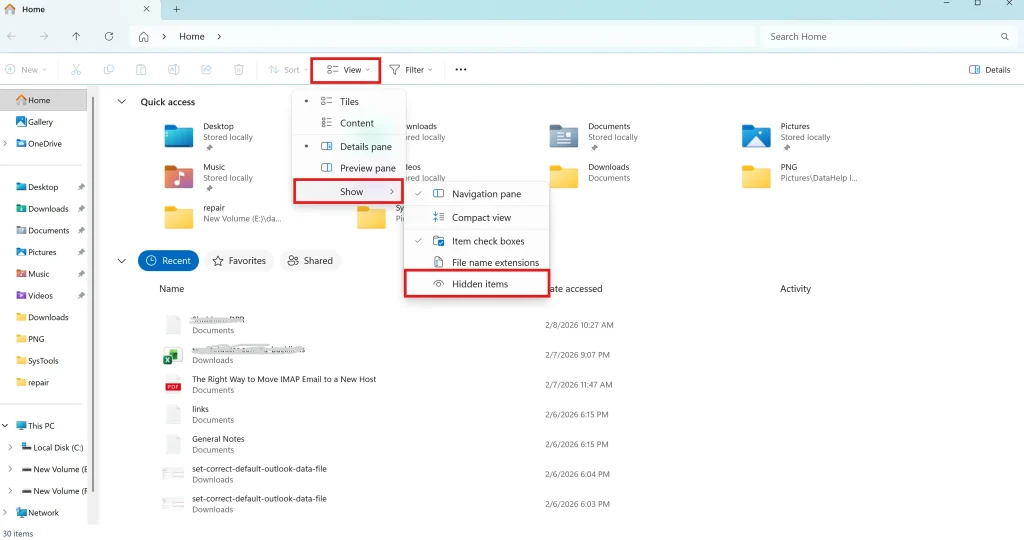The image size is (1024, 540).
Task: Select Gallery in navigation pane
Action: coord(34,121)
